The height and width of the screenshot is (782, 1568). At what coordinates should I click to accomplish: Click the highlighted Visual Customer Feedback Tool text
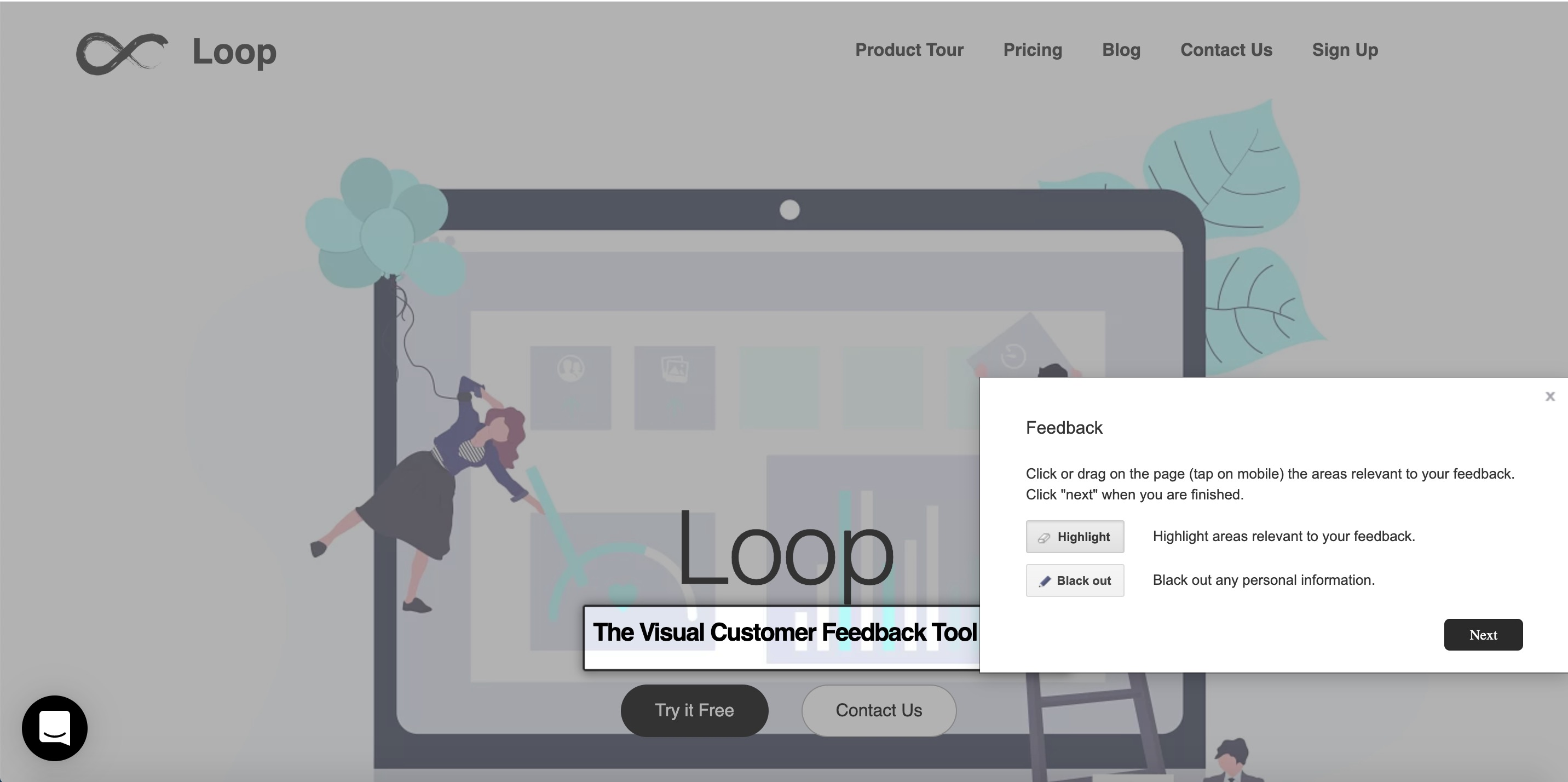[x=784, y=632]
